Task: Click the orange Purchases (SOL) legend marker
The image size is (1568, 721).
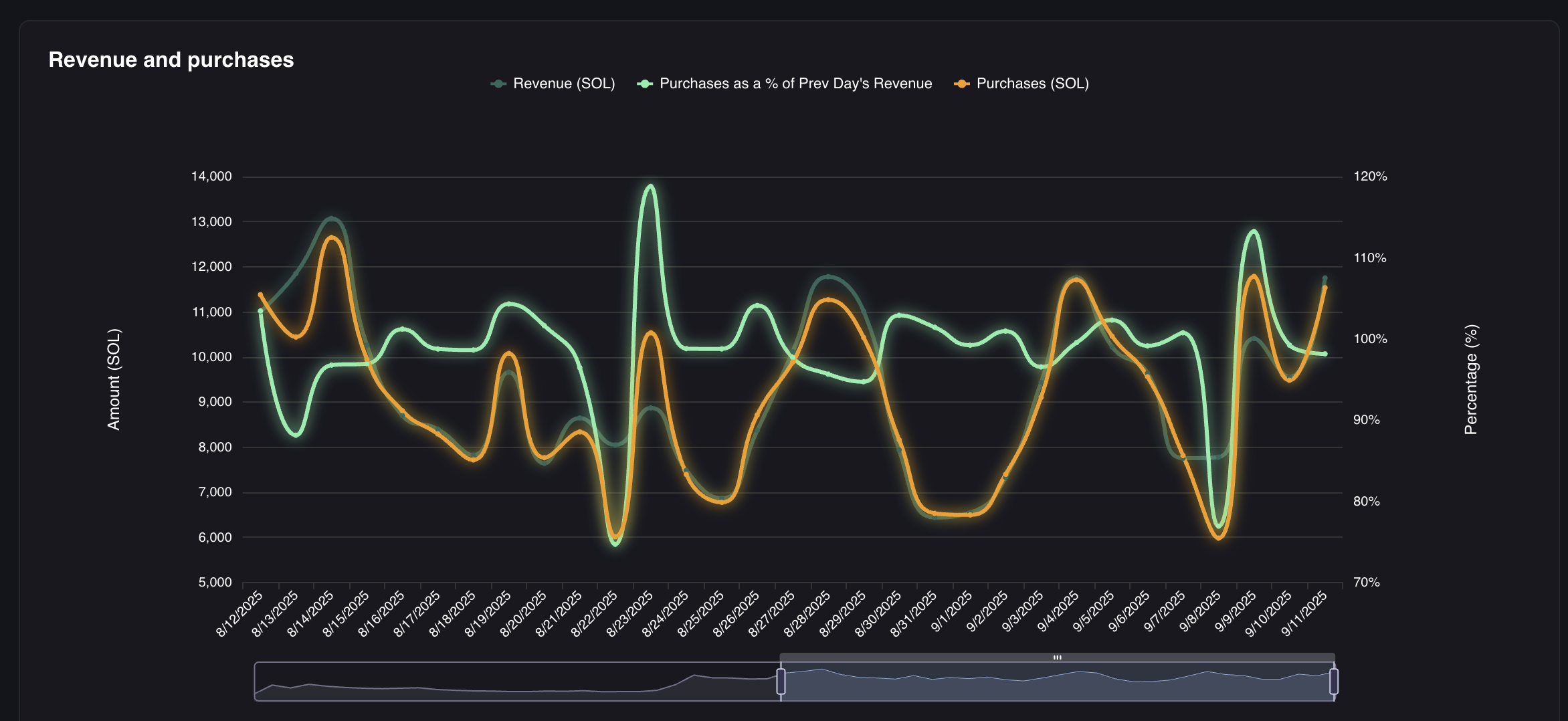Action: 962,84
